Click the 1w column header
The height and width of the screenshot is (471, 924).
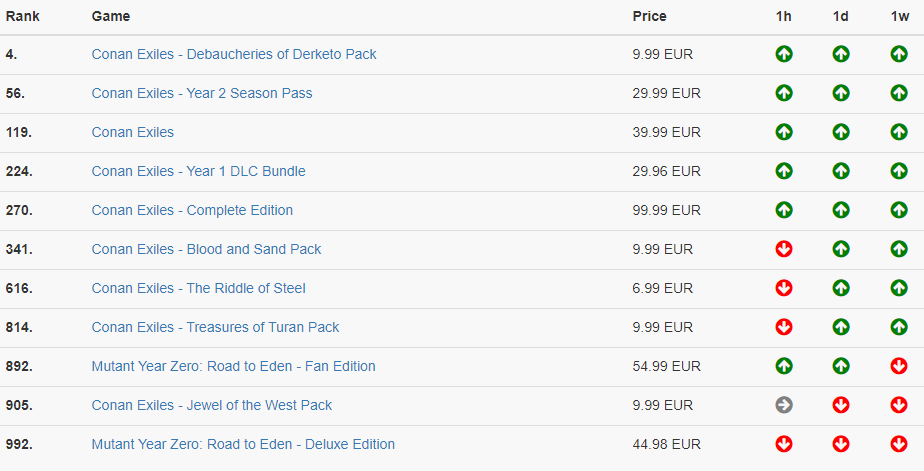tap(899, 16)
